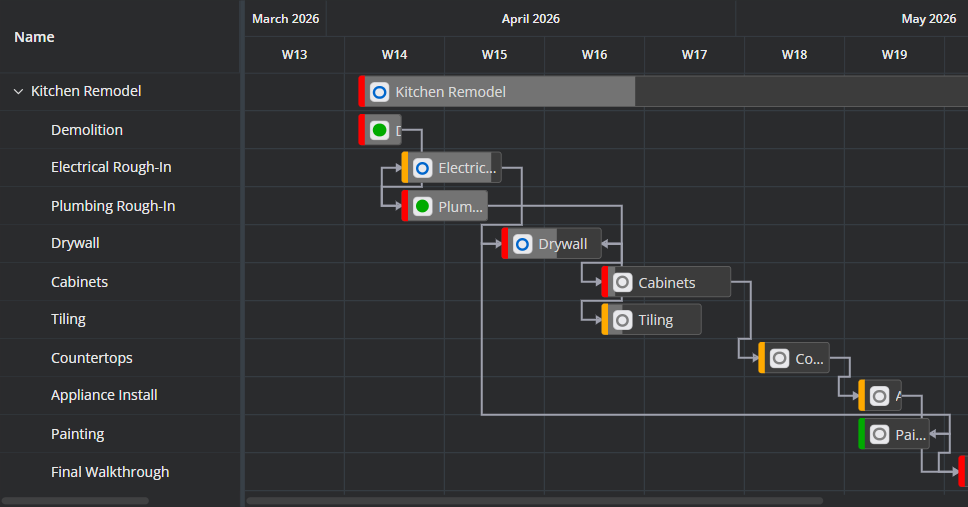Screen dimensions: 968x507
Task: Click the green priority stripe on Painting bar
Action: (x=862, y=434)
